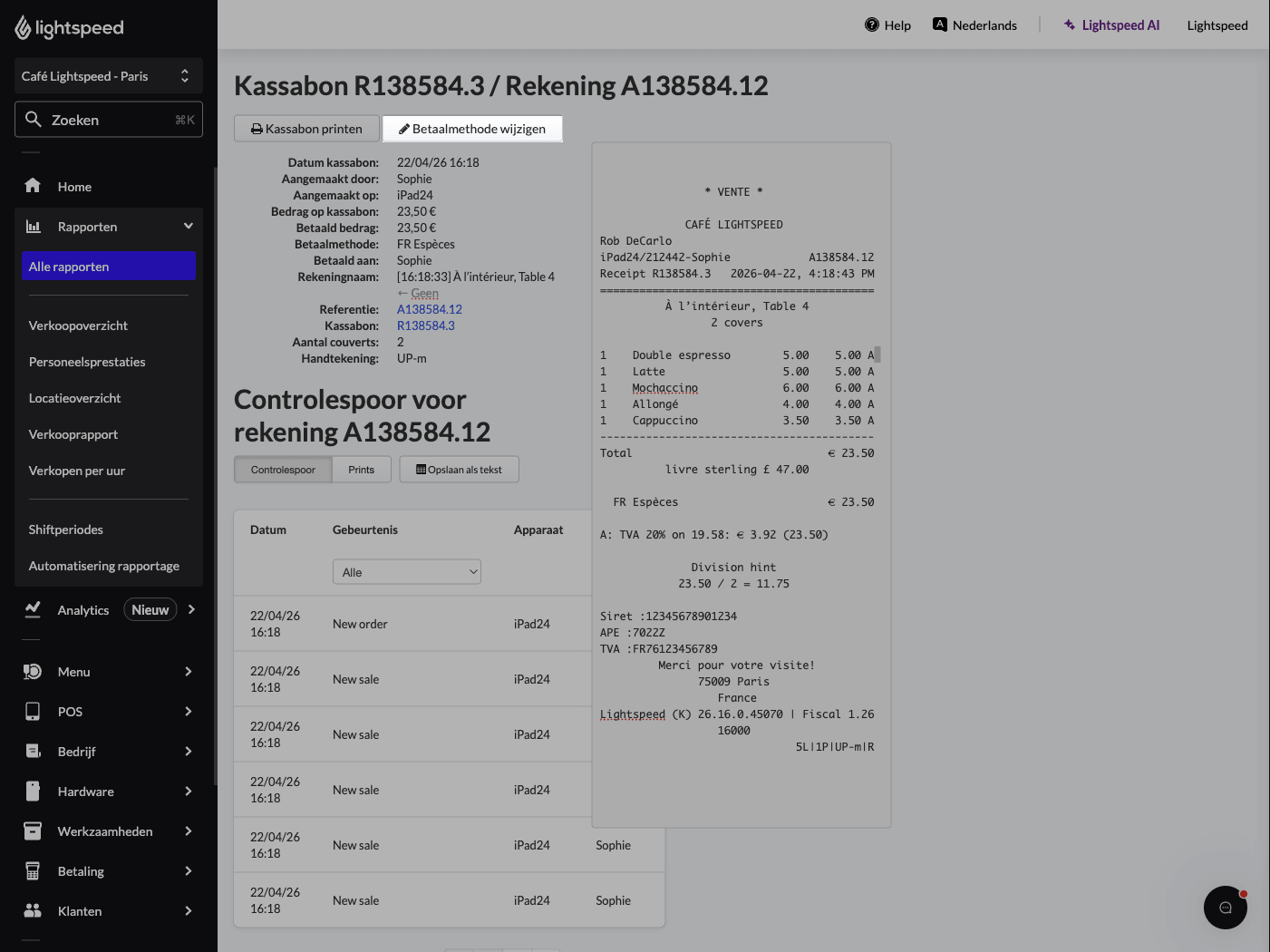This screenshot has width=1270, height=952.
Task: Open the Gebeurtenis filter dropdown set to Alle
Action: tap(407, 572)
